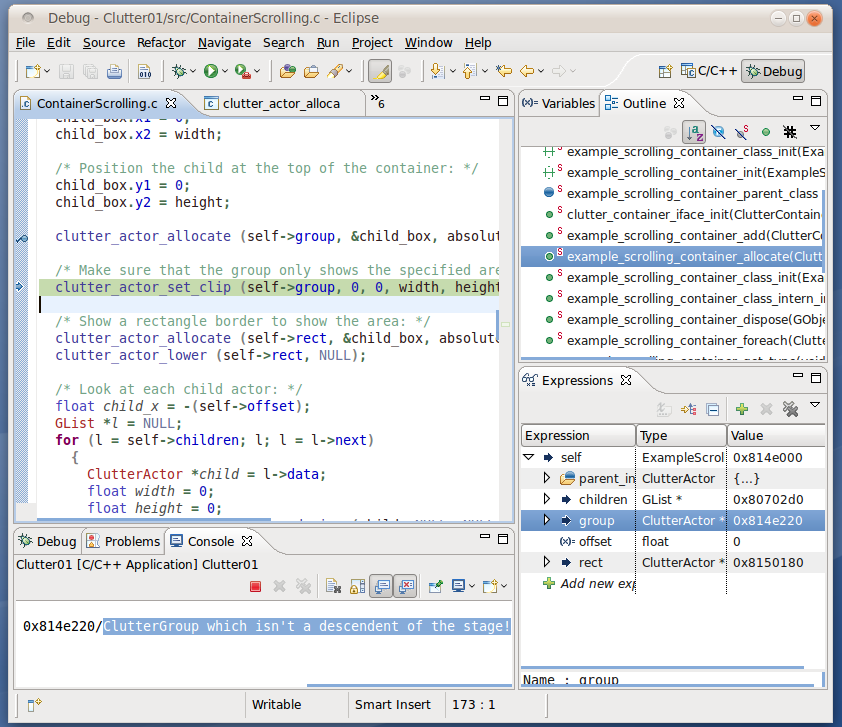Click the Clear Console icon
This screenshot has width=842, height=727.
(x=333, y=587)
